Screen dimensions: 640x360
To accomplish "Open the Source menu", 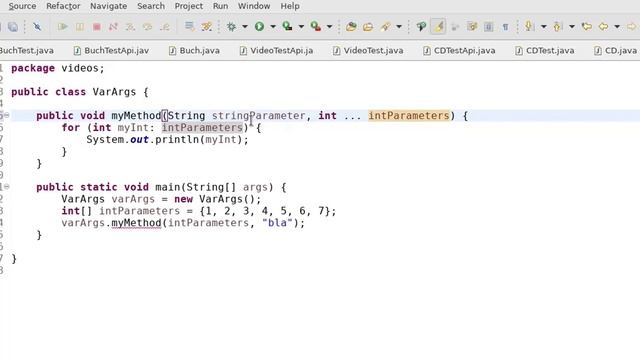I will tap(22, 6).
